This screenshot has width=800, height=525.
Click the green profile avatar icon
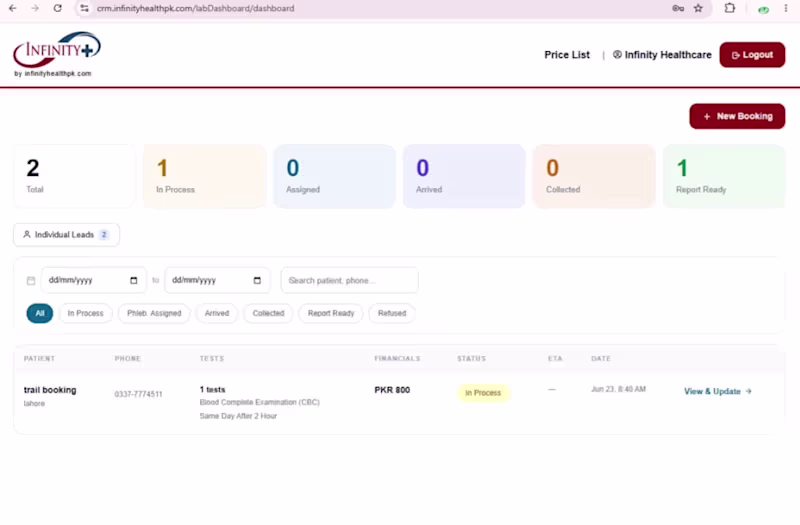(763, 9)
